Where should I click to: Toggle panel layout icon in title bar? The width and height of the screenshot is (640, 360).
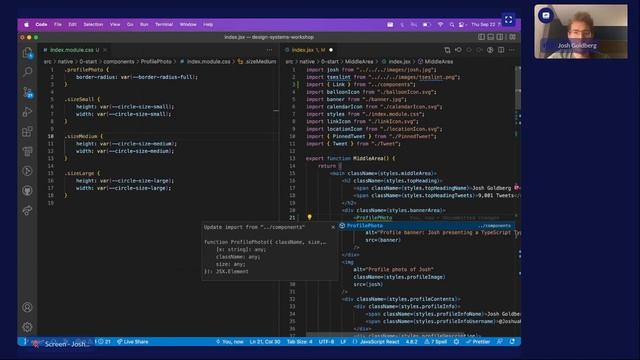click(x=491, y=37)
